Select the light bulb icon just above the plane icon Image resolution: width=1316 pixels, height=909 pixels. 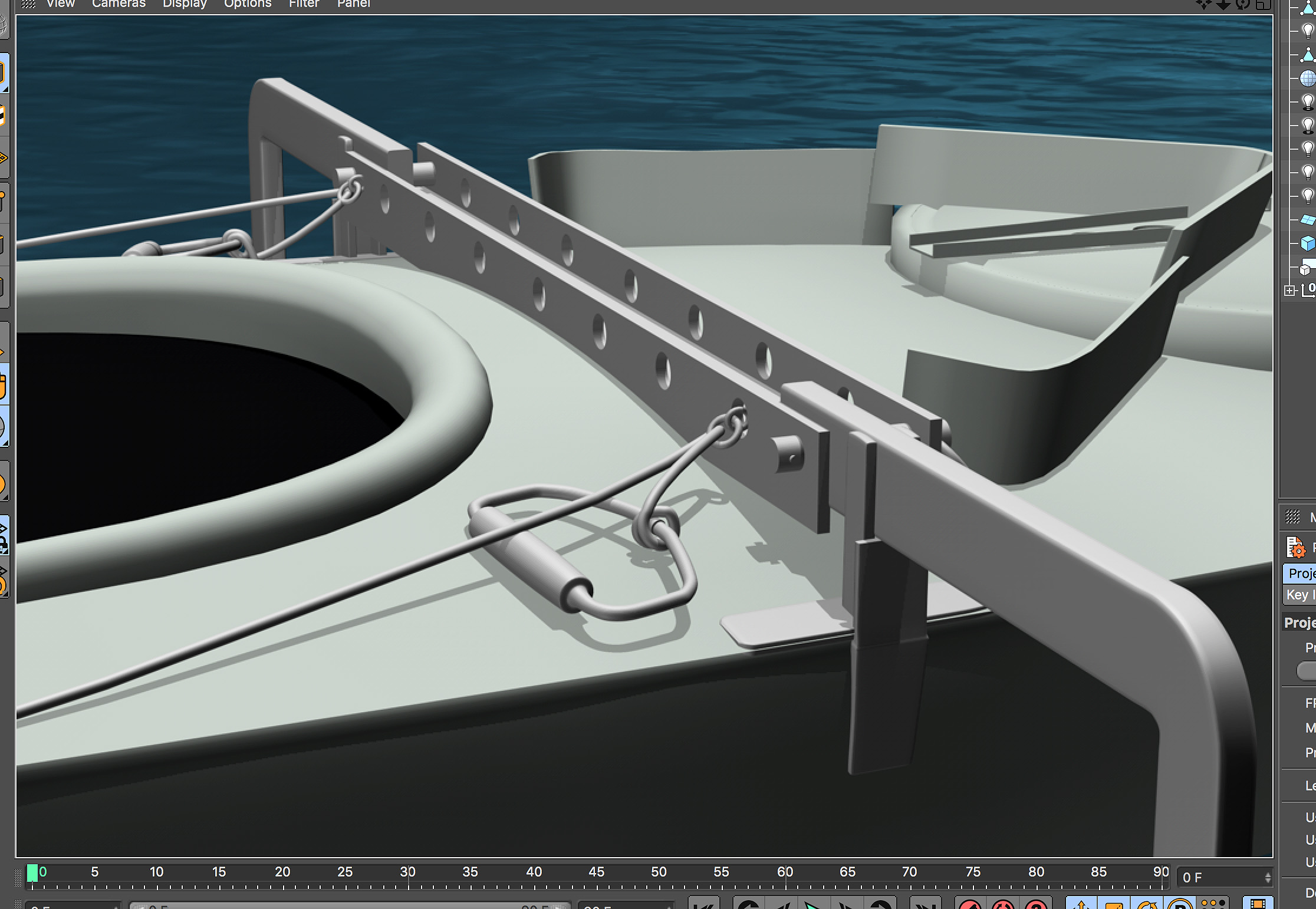coord(1308,196)
